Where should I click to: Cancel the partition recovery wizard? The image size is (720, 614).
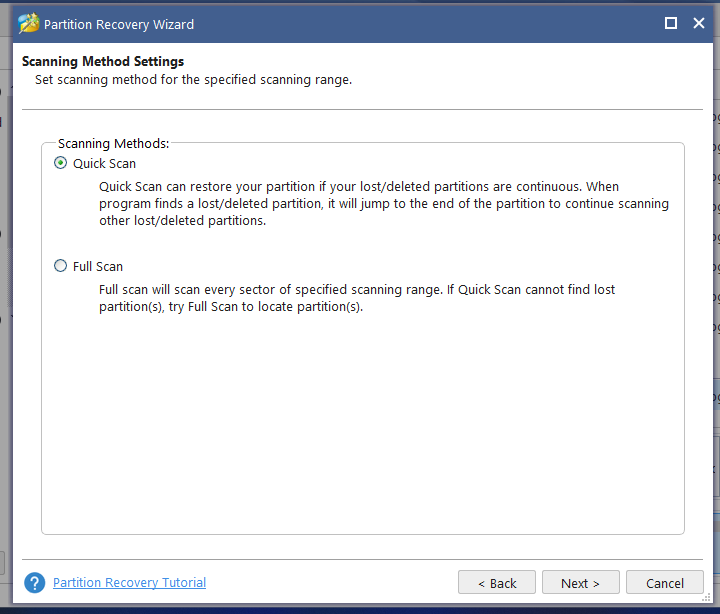(664, 583)
